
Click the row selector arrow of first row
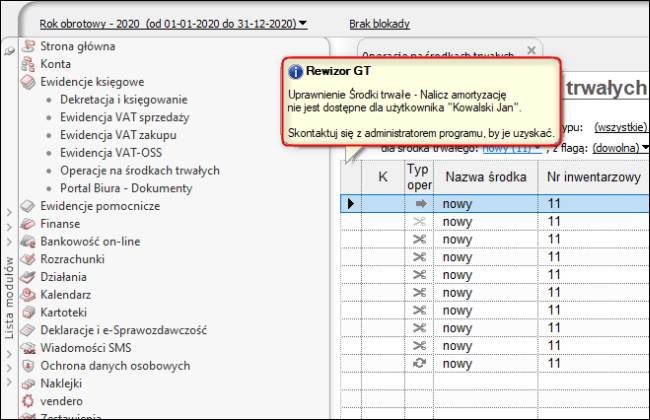coord(351,204)
